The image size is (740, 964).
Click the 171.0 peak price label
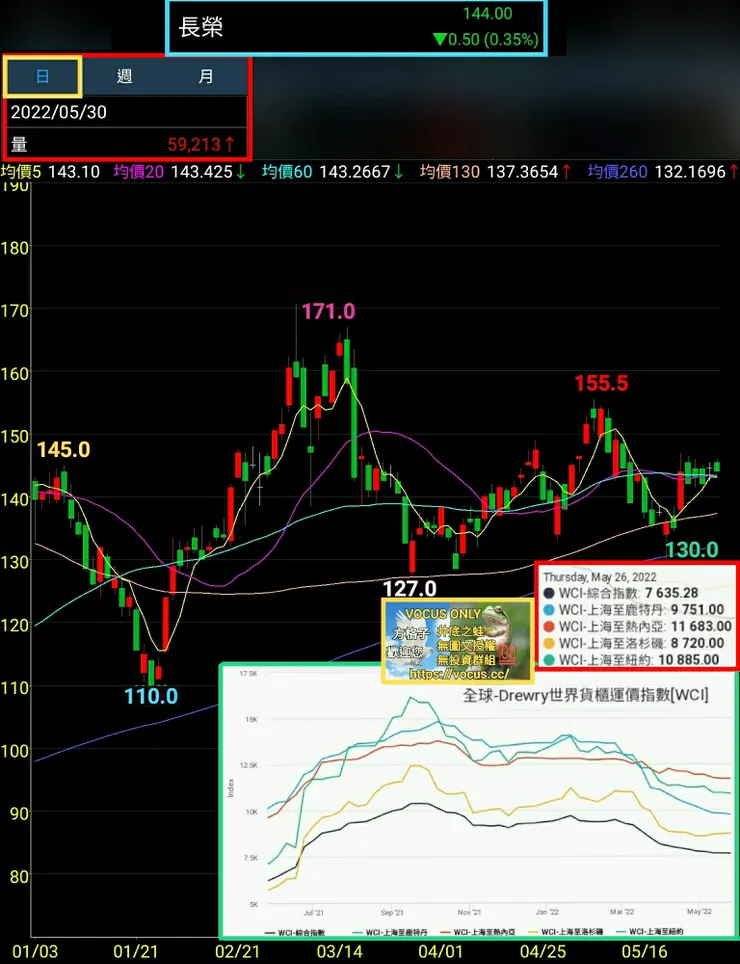pos(328,312)
